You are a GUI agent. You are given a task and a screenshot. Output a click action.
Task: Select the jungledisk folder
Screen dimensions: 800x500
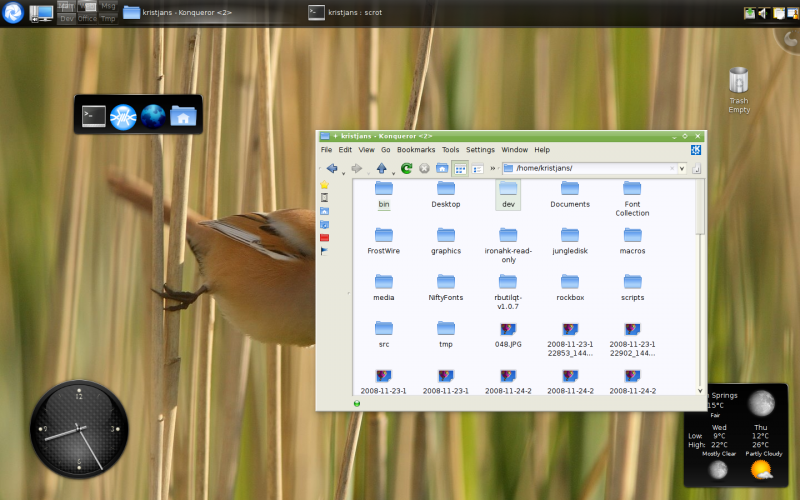(x=570, y=242)
